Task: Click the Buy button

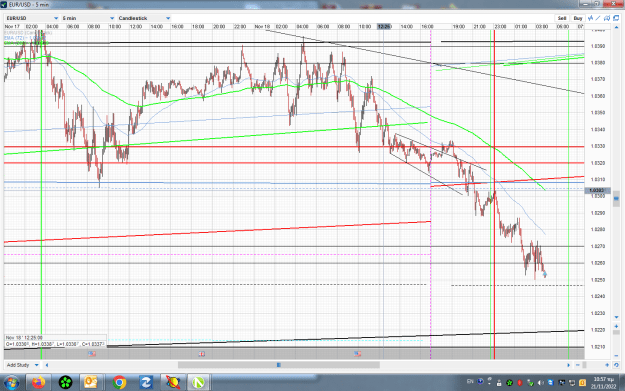Action: 578,18
